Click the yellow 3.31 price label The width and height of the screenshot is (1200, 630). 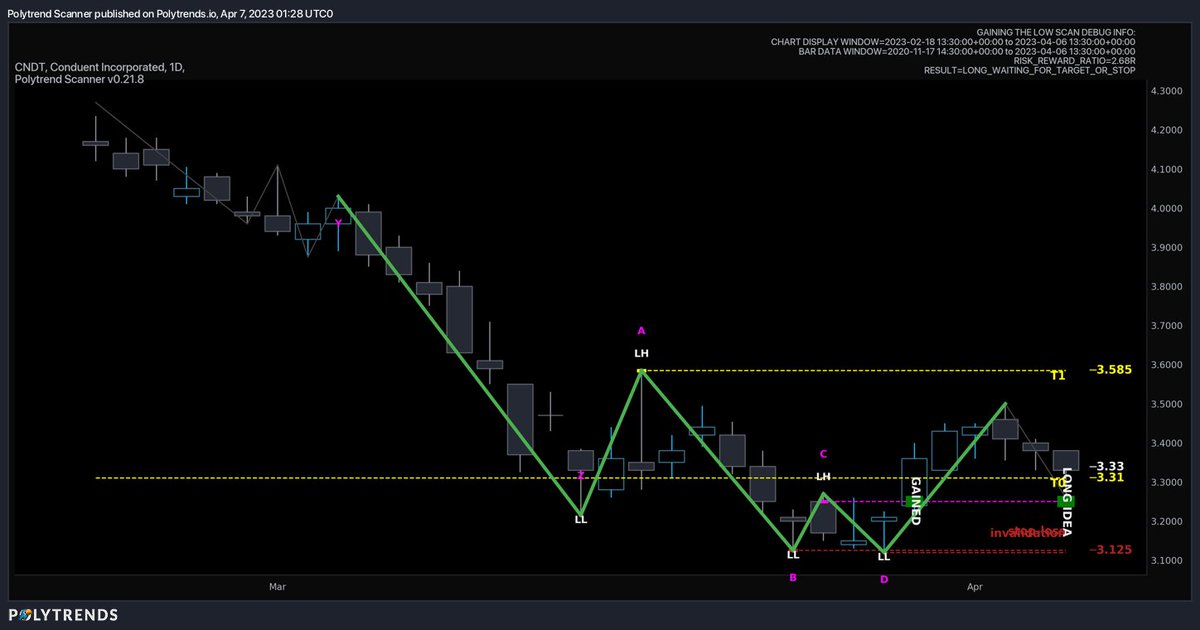(x=1107, y=478)
